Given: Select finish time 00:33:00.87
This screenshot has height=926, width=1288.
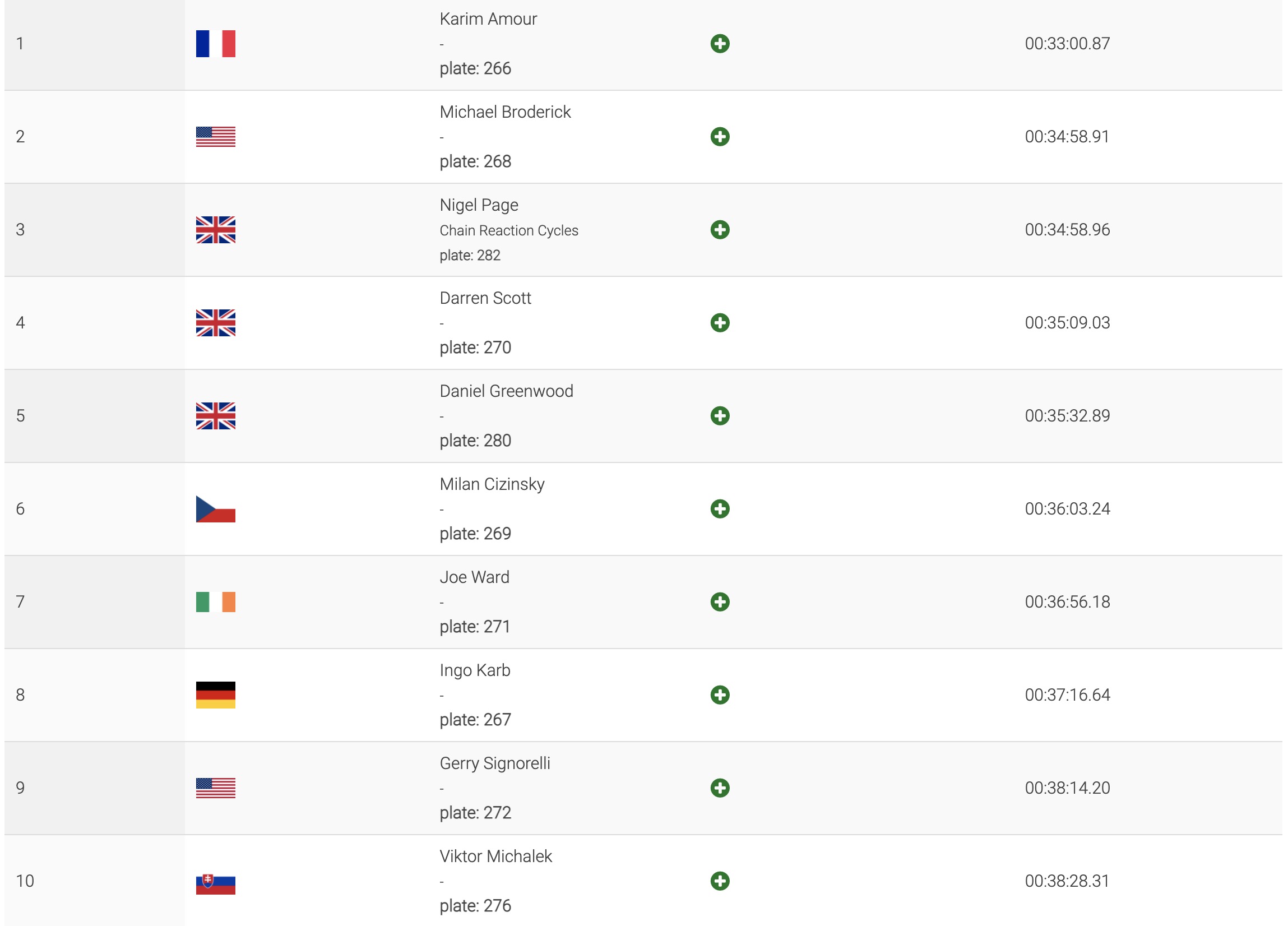Looking at the screenshot, I should [1067, 44].
